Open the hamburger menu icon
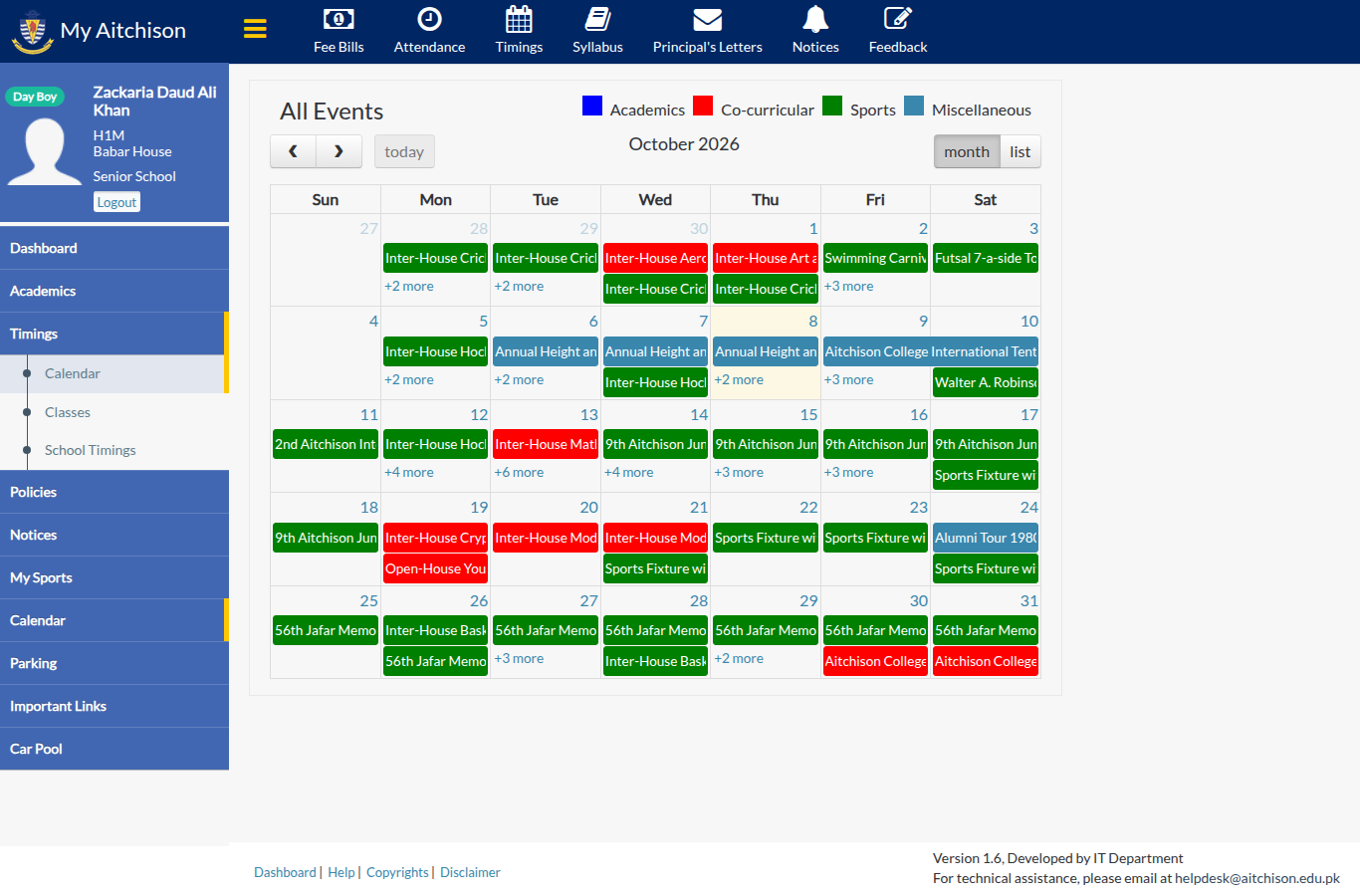The height and width of the screenshot is (896, 1360). 255,29
